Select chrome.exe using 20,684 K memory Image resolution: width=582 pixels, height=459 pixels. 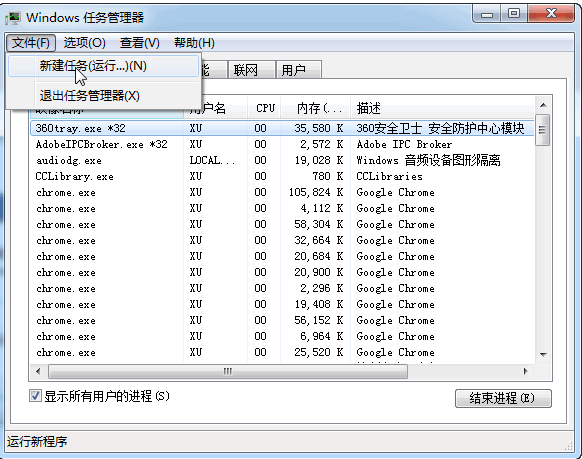point(282,256)
